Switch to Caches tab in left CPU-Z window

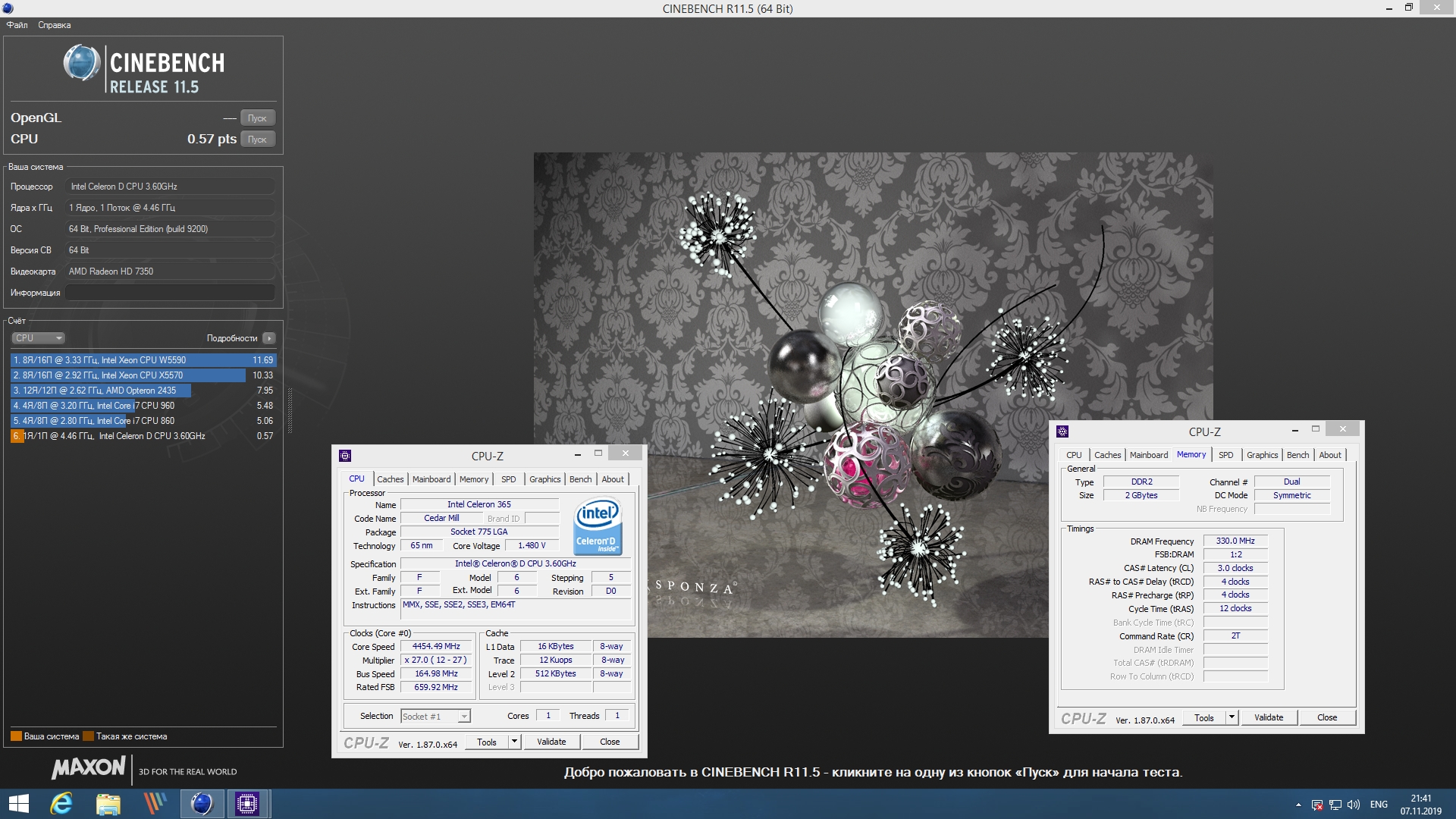[x=391, y=479]
